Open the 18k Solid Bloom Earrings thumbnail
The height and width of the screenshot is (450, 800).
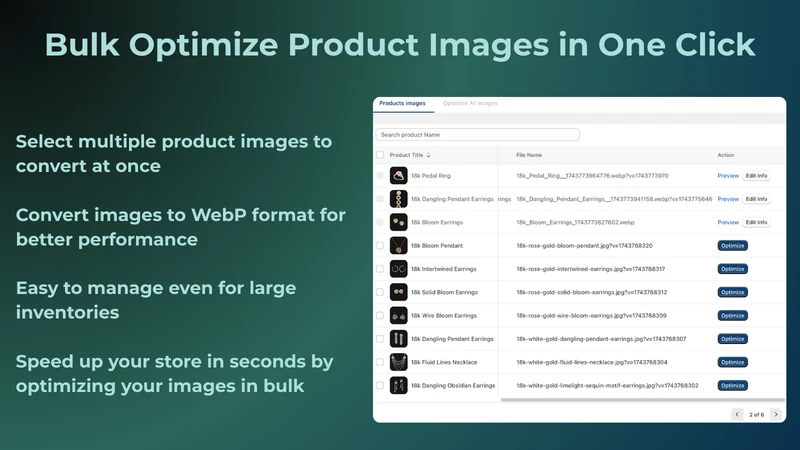[398, 292]
